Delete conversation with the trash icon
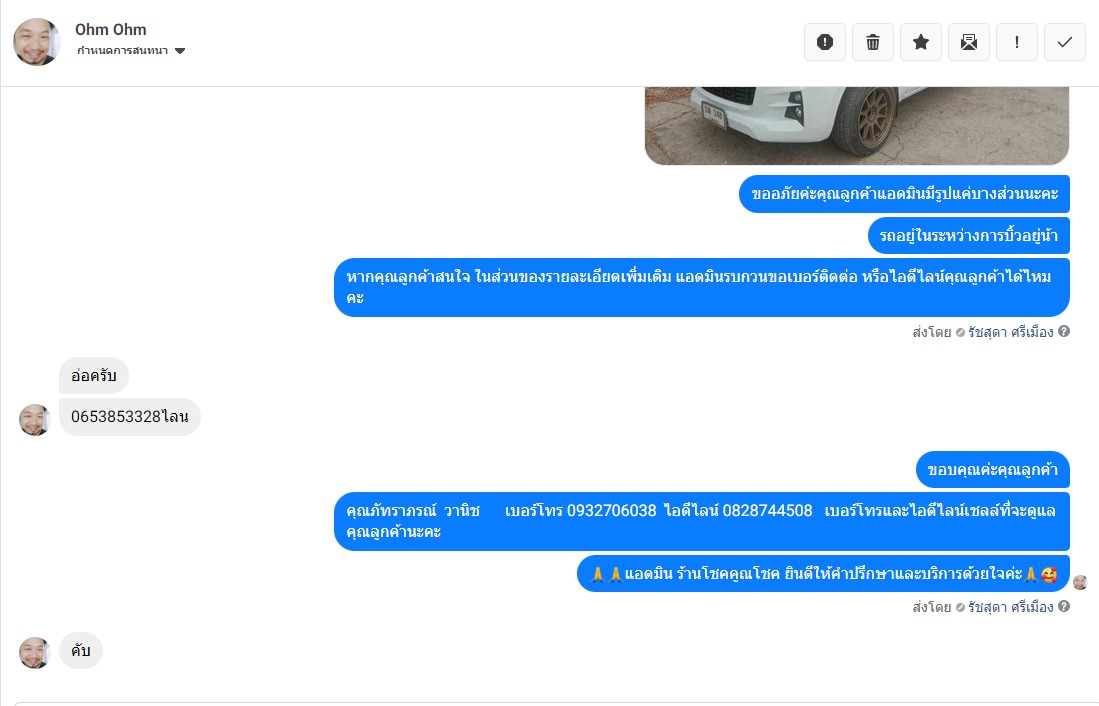The width and height of the screenshot is (1099, 706). [x=873, y=42]
